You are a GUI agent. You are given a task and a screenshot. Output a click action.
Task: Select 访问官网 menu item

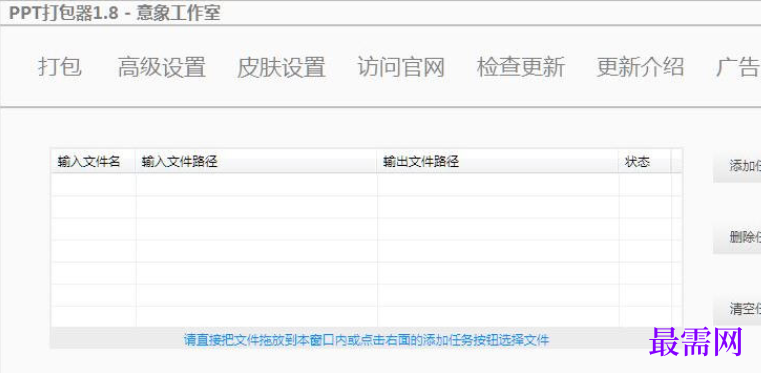[401, 67]
